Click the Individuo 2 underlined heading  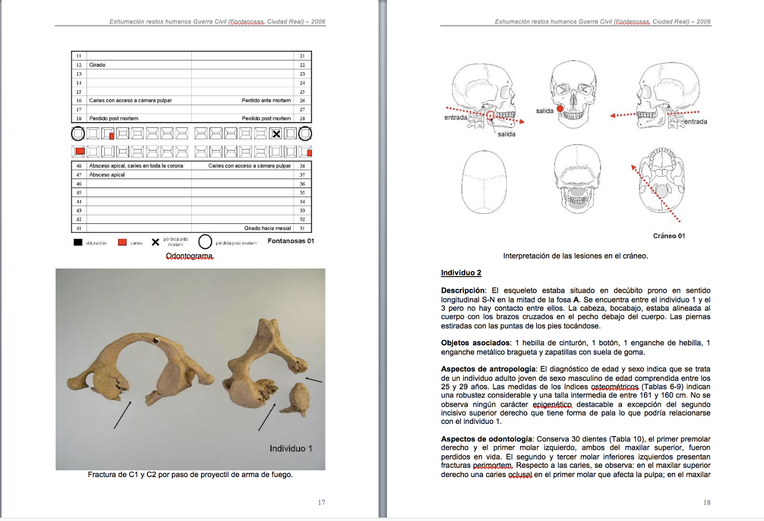461,272
